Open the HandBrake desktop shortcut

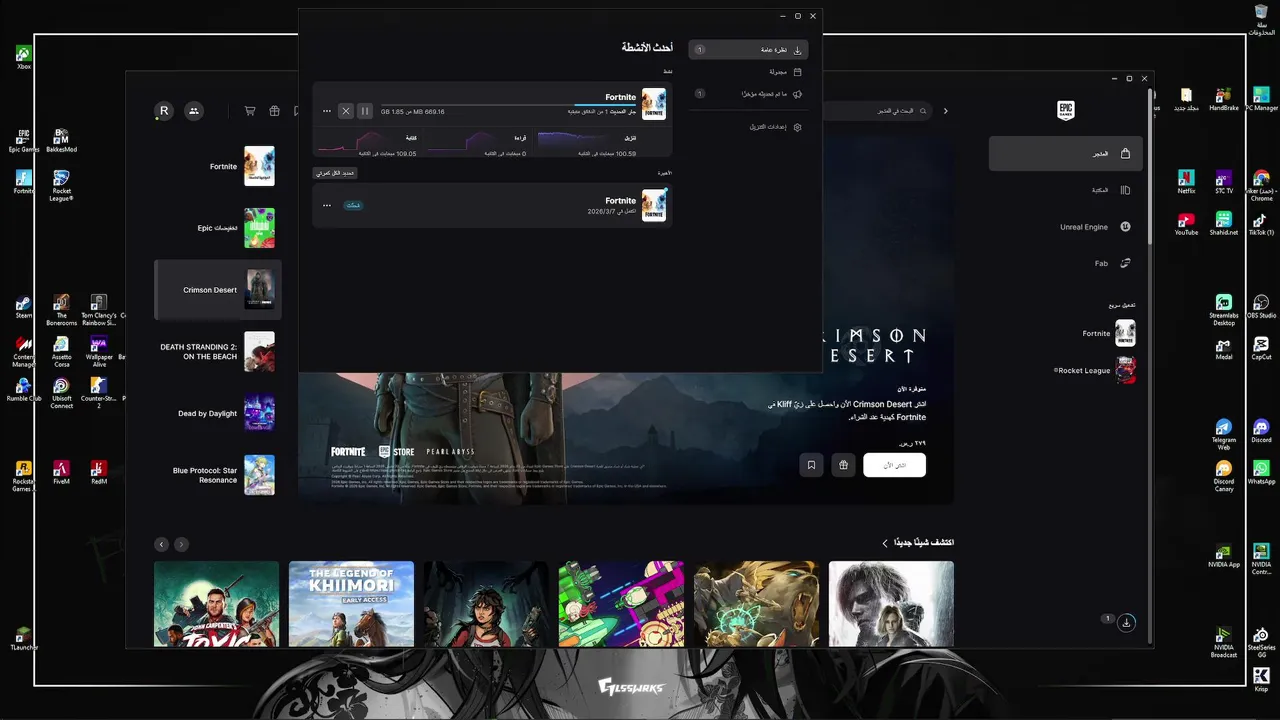tap(1224, 99)
